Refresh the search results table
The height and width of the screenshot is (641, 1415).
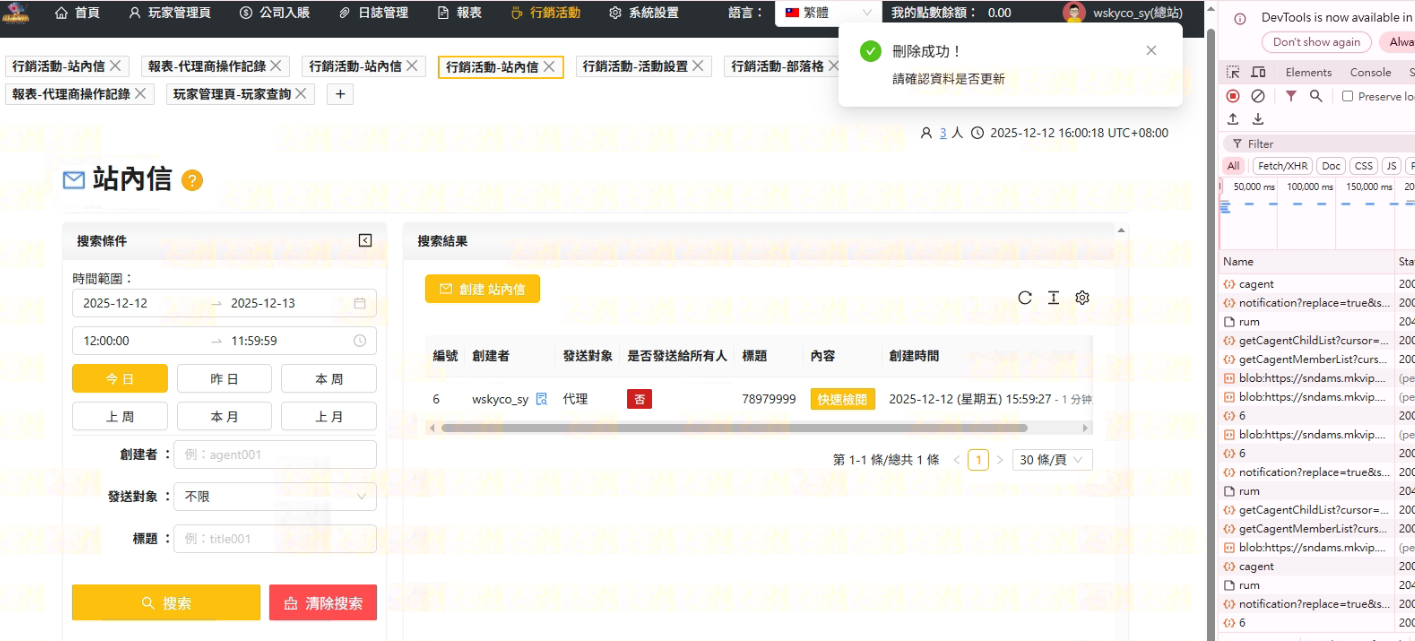[1024, 298]
